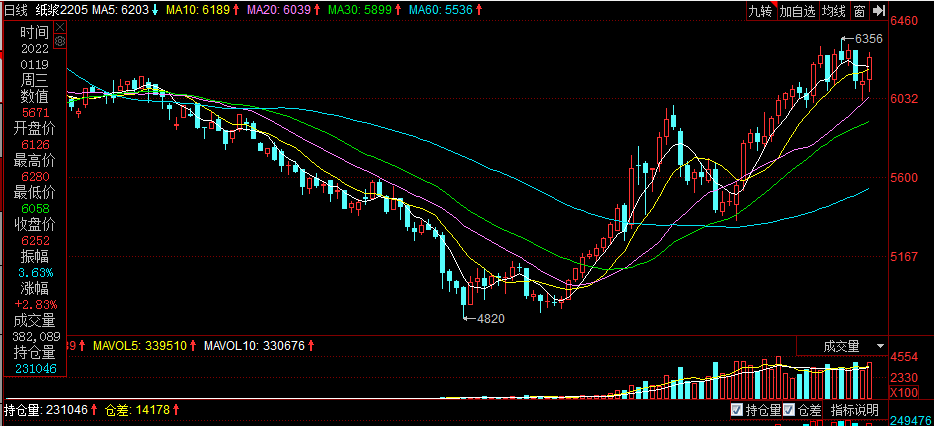Click the 249476 open interest axis value
This screenshot has width=934, height=426.
pos(911,419)
